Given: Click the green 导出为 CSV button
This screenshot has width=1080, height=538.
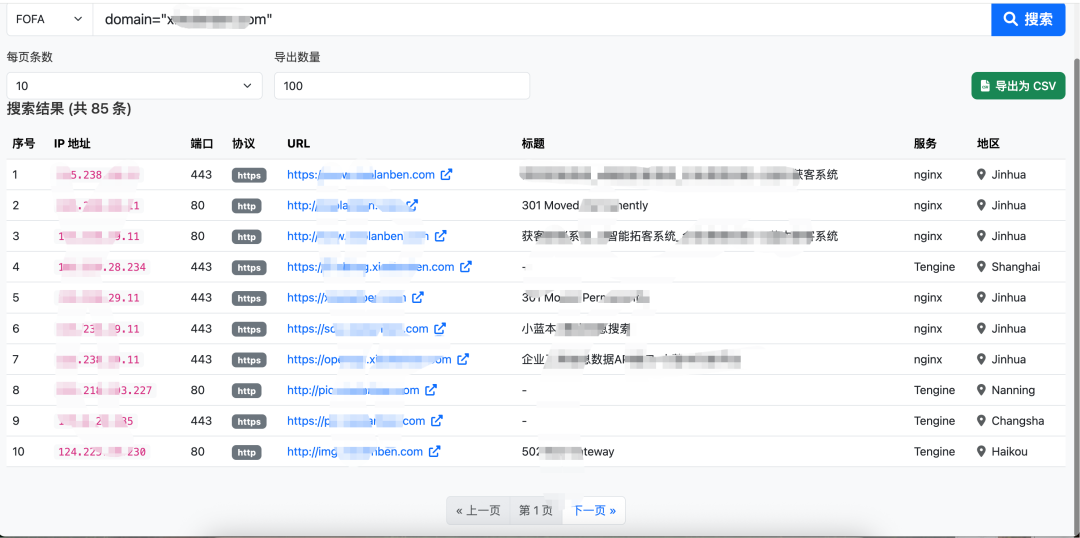Looking at the screenshot, I should [1018, 86].
